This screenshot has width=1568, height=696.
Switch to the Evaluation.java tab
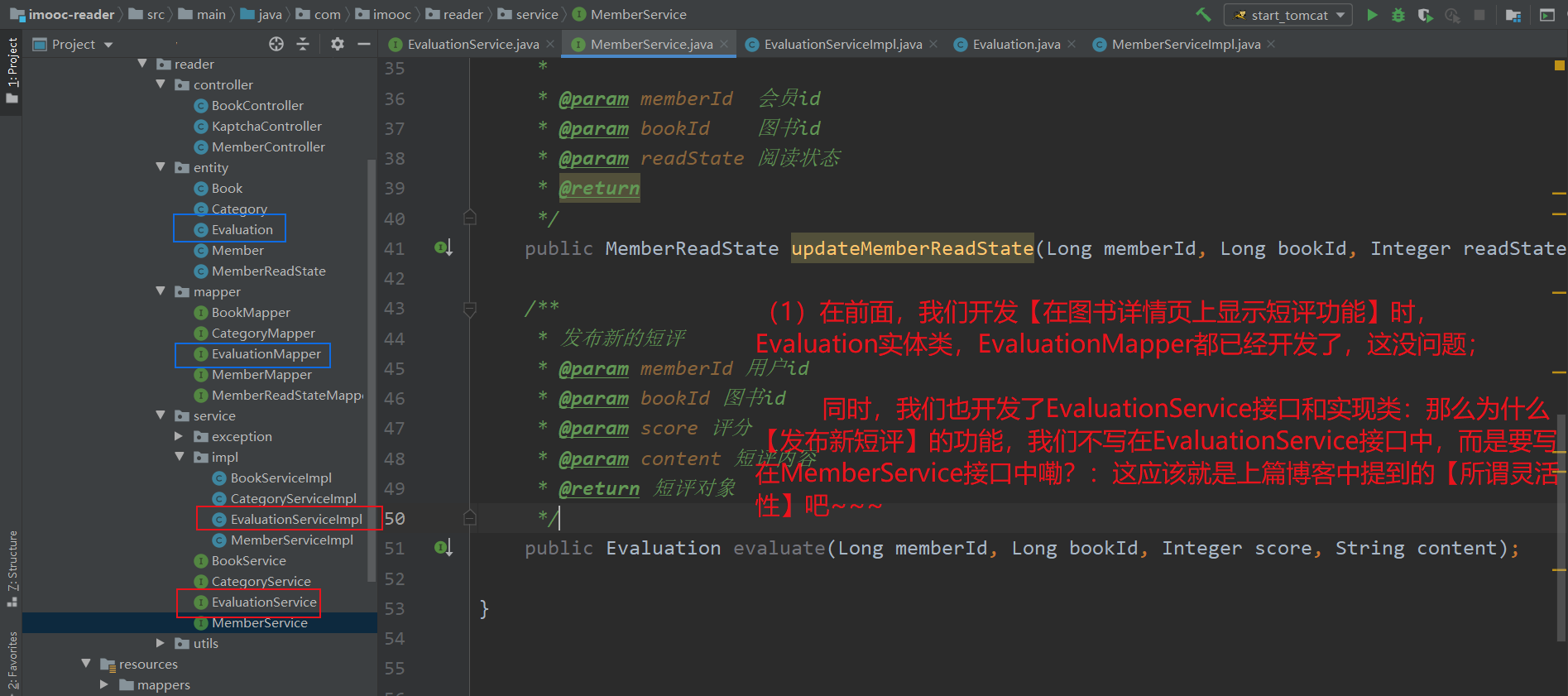(x=1016, y=44)
